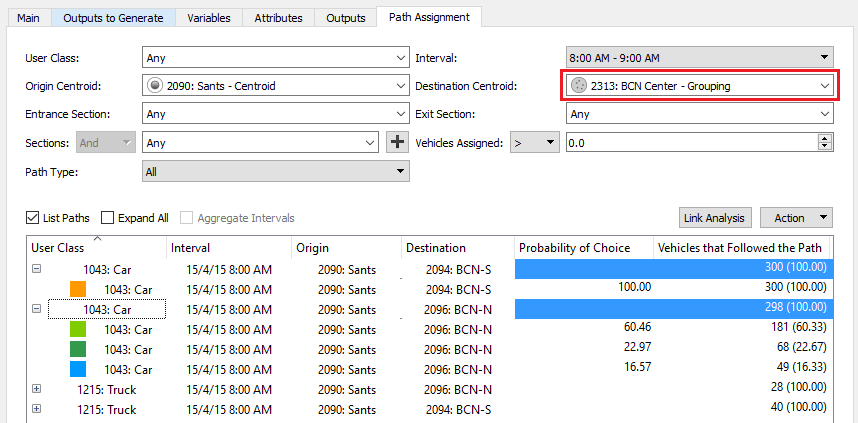Increment the Vehicles Assigned value spinner

point(825,139)
